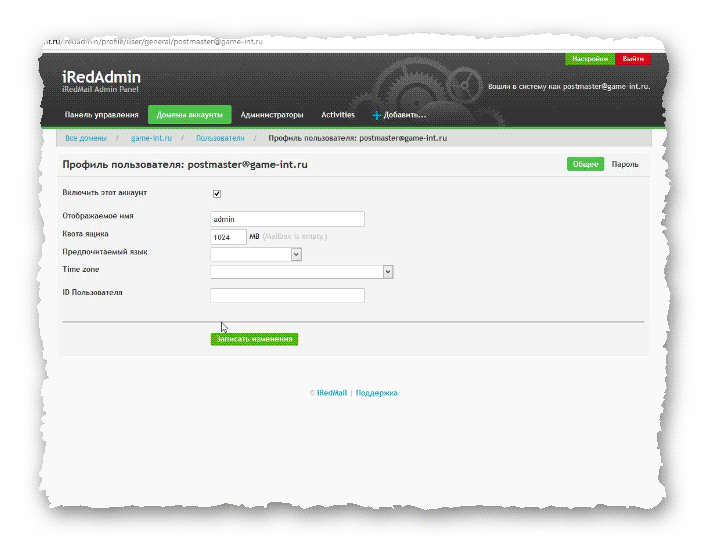This screenshot has height=544, width=704.
Task: Click the plus icon beside Добавить
Action: (x=376, y=115)
